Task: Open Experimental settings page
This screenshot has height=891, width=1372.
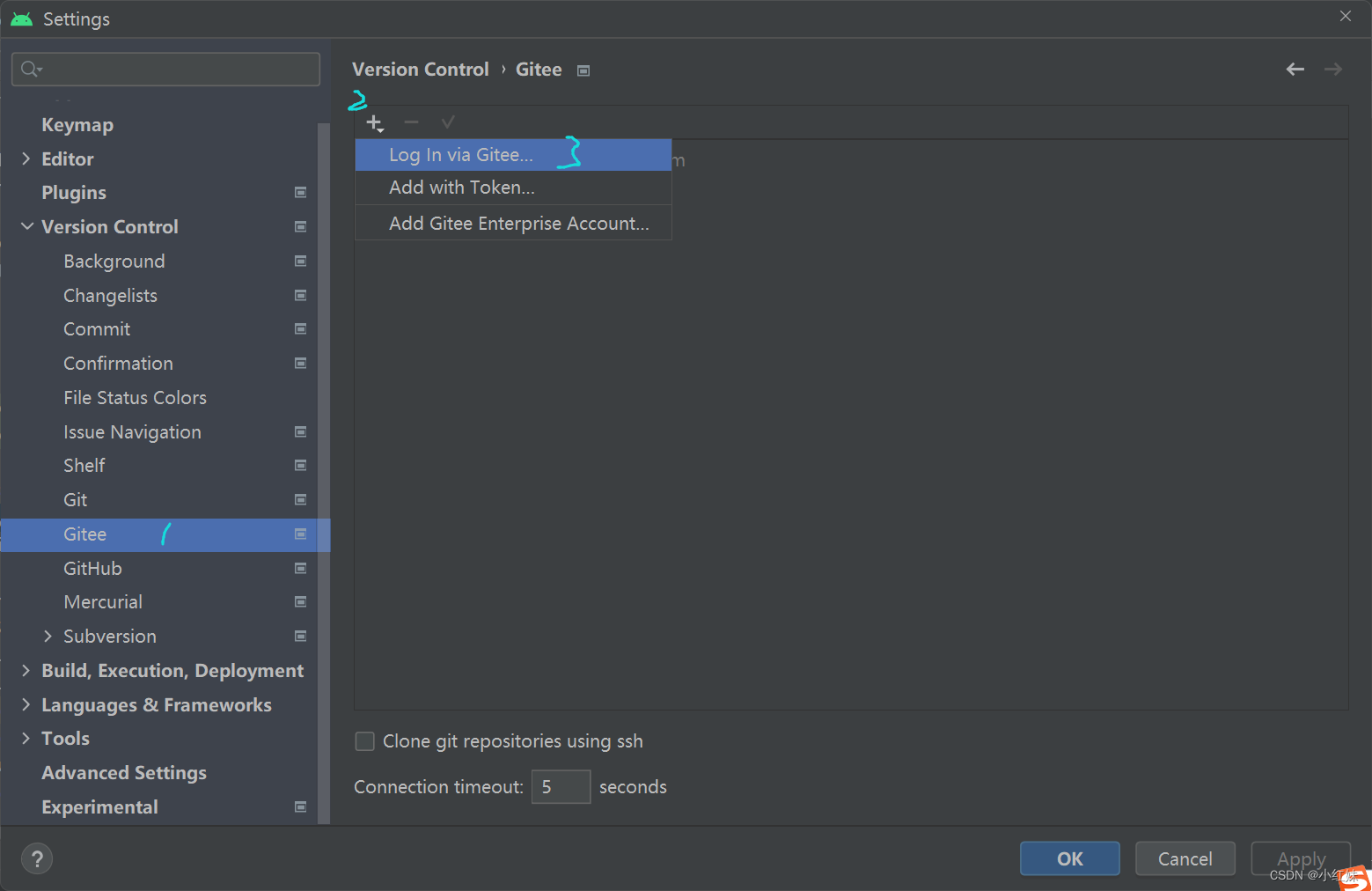Action: (x=99, y=806)
